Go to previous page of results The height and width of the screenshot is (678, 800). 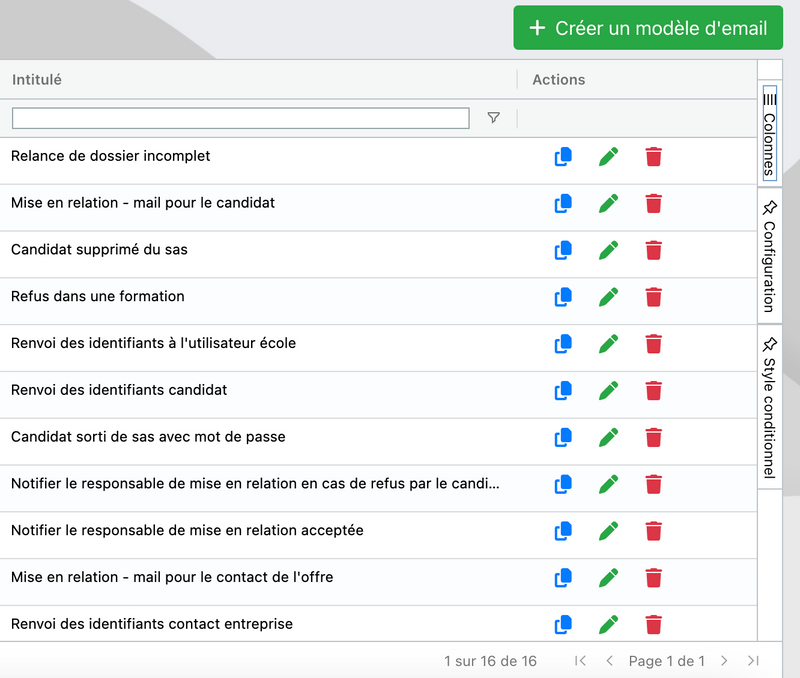pos(609,661)
